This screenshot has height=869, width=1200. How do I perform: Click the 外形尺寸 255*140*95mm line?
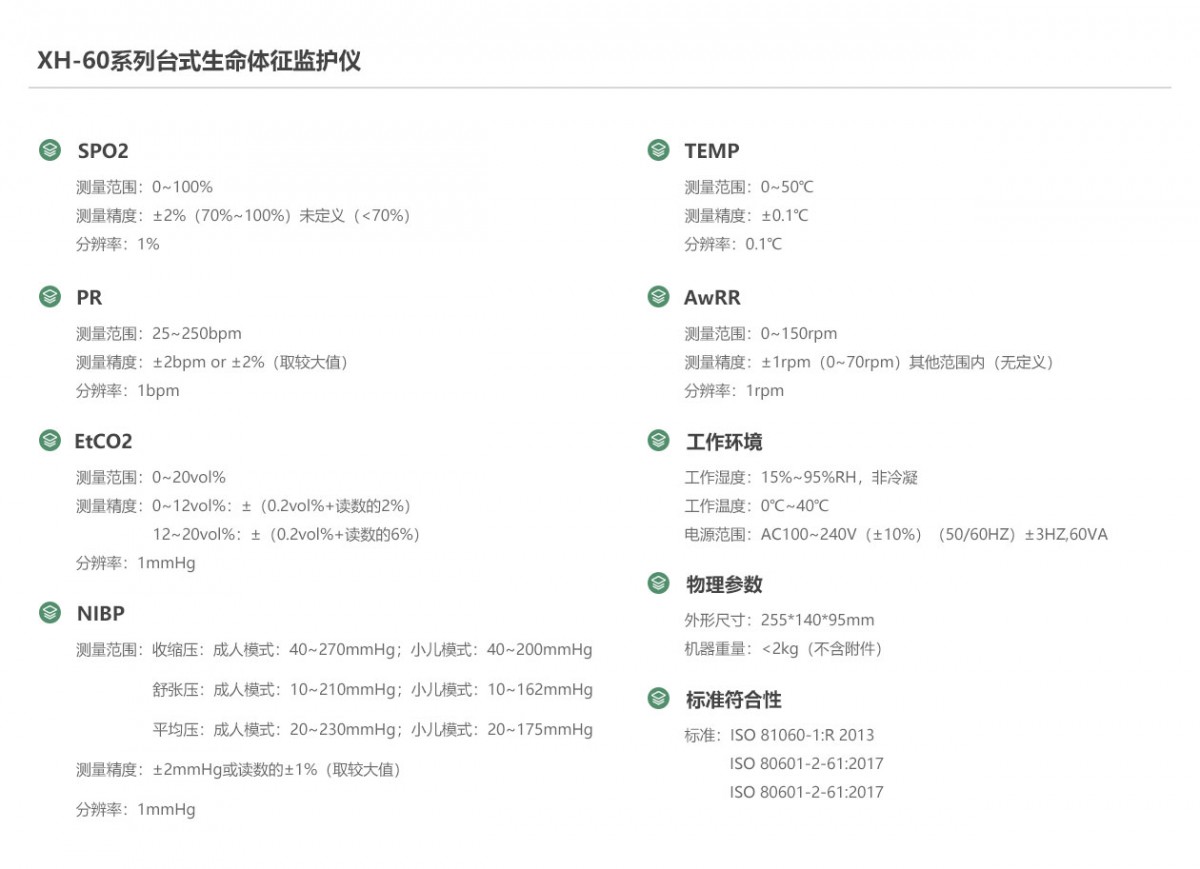click(779, 620)
